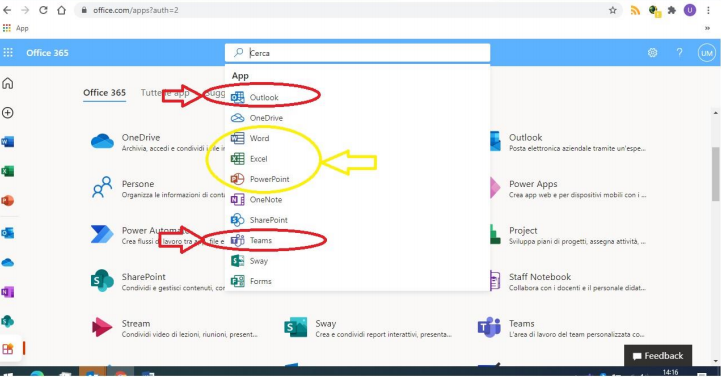Click the Feedback button
The height and width of the screenshot is (377, 721).
coord(658,355)
